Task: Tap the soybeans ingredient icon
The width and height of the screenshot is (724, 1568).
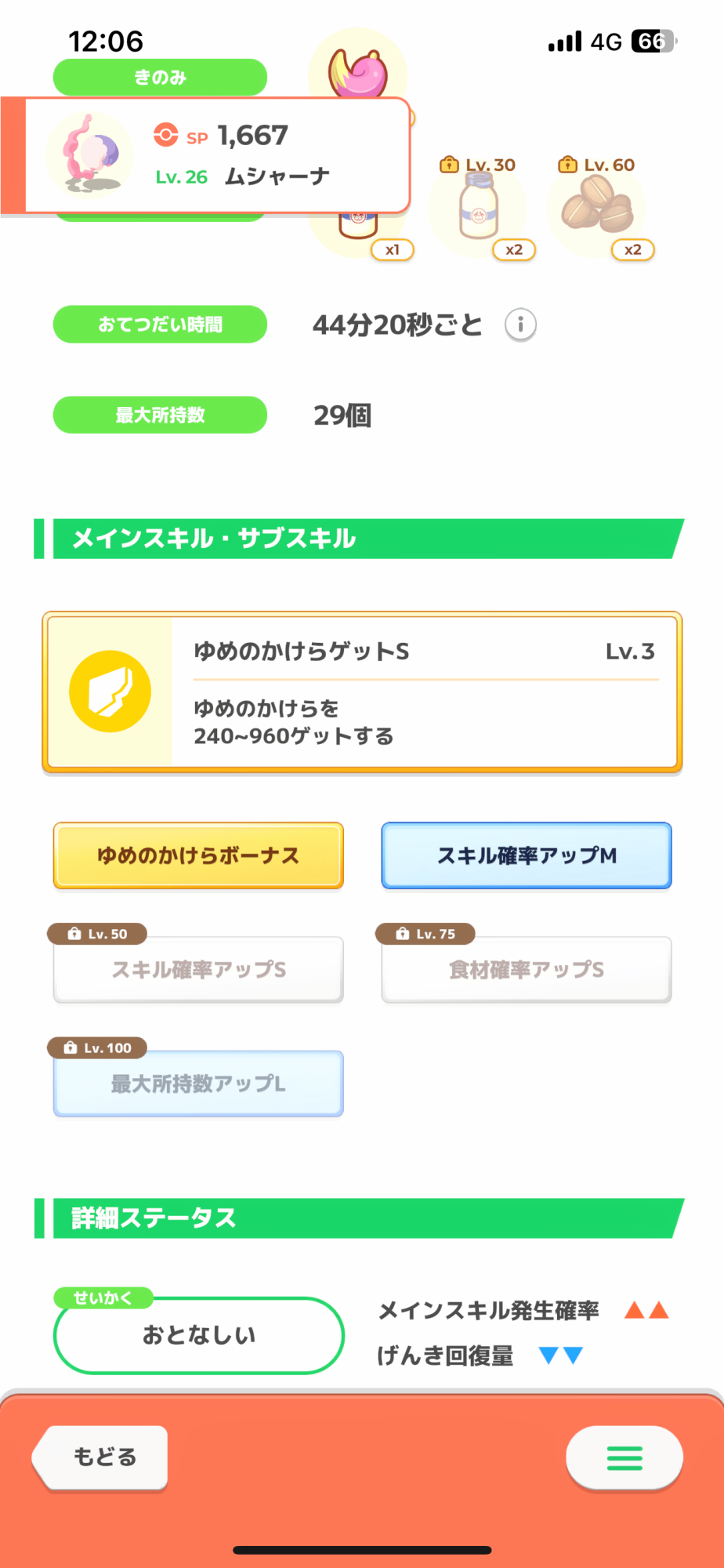Action: coord(597,205)
